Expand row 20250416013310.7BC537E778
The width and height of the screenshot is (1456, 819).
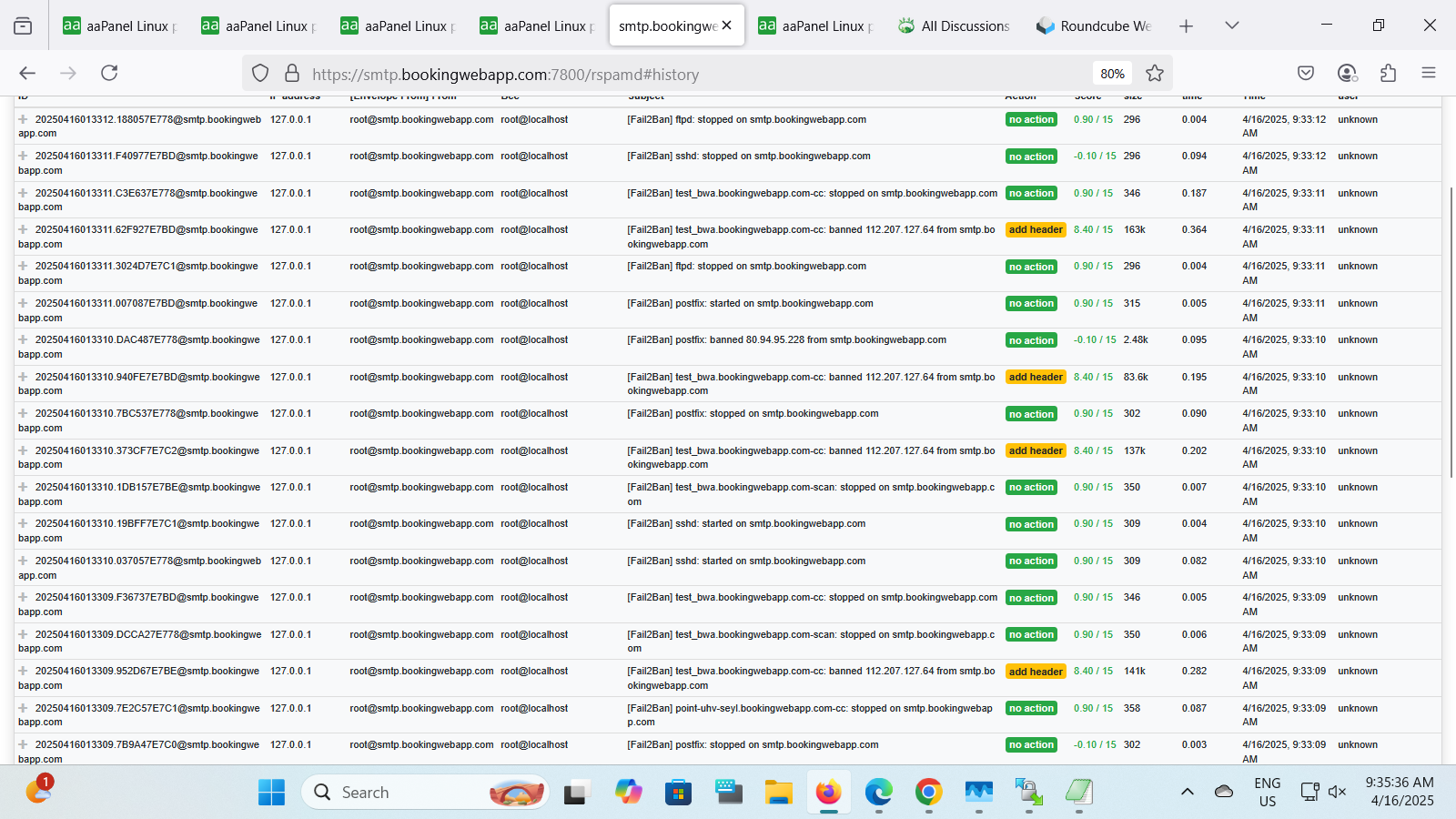pos(23,413)
